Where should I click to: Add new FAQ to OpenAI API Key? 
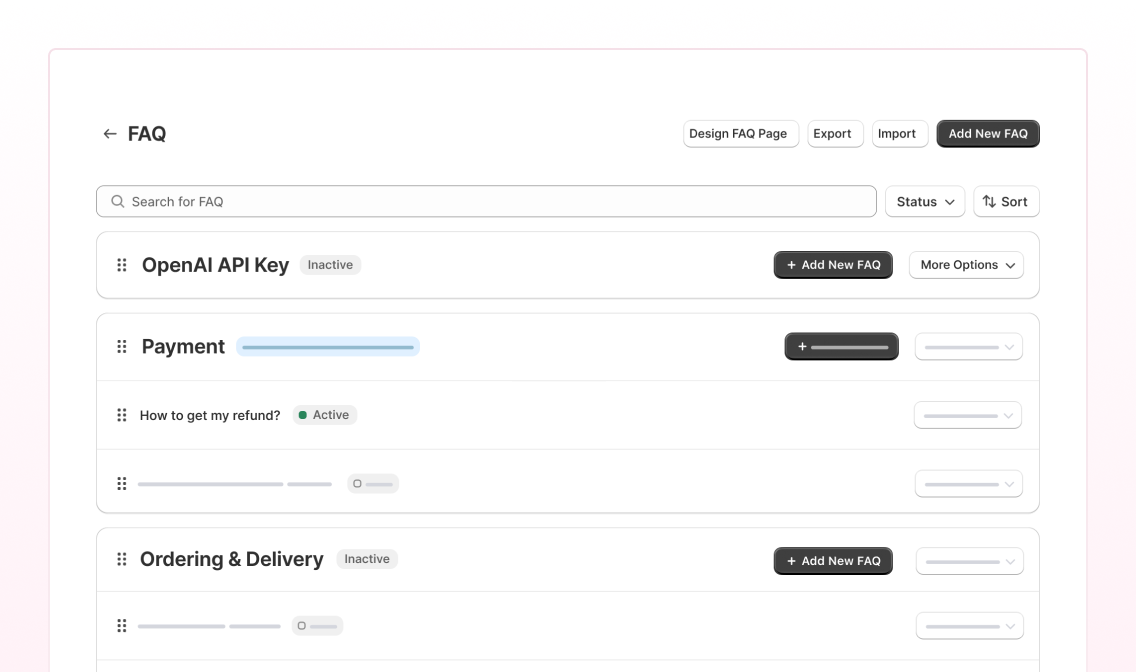pos(833,265)
